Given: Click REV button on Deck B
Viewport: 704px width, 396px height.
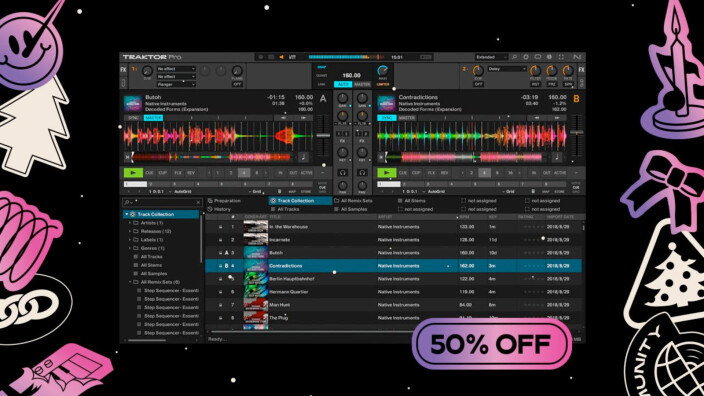Looking at the screenshot, I should (x=444, y=173).
